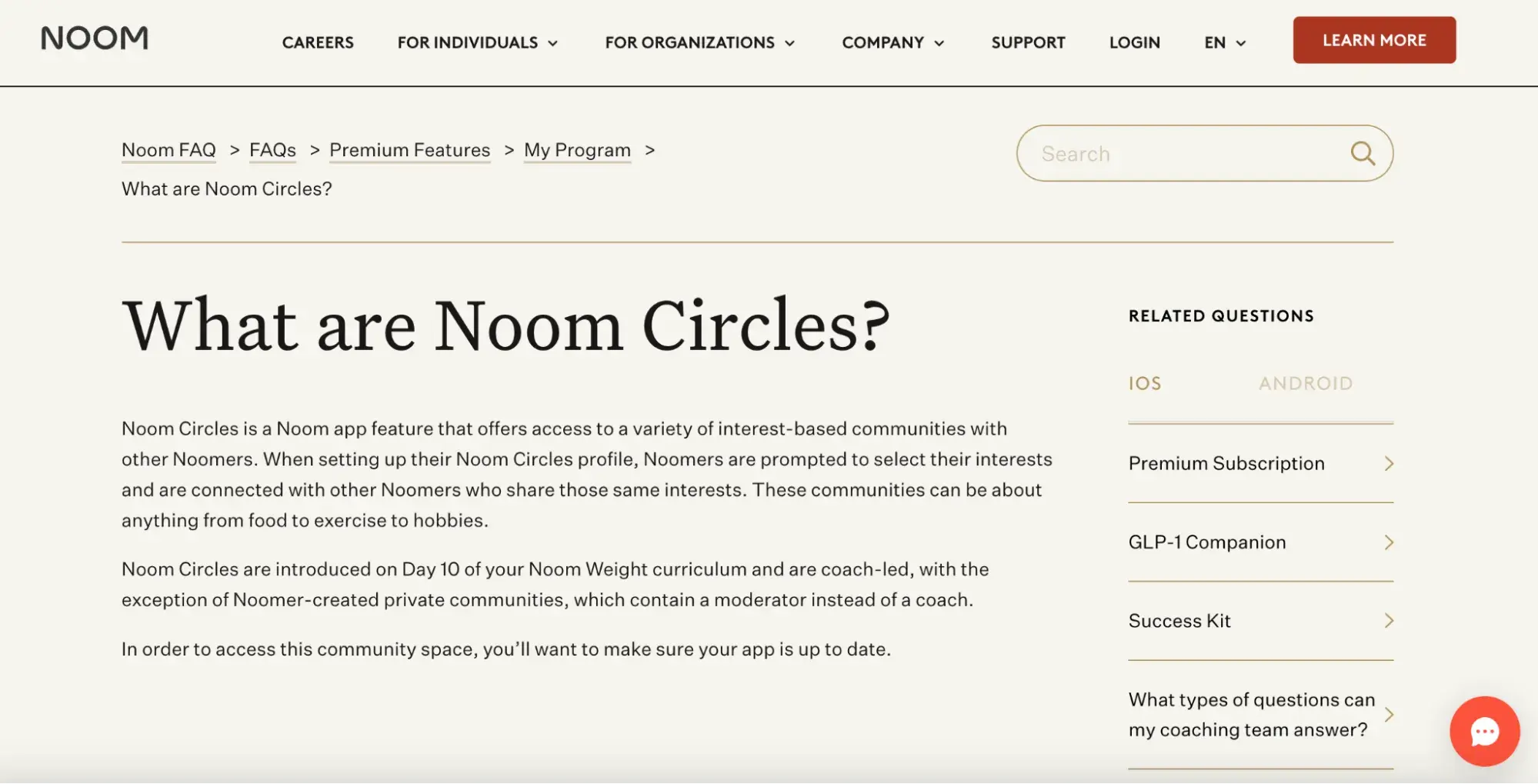Click the coaching team question arrow
Screen dimensions: 1538x784
[1389, 715]
